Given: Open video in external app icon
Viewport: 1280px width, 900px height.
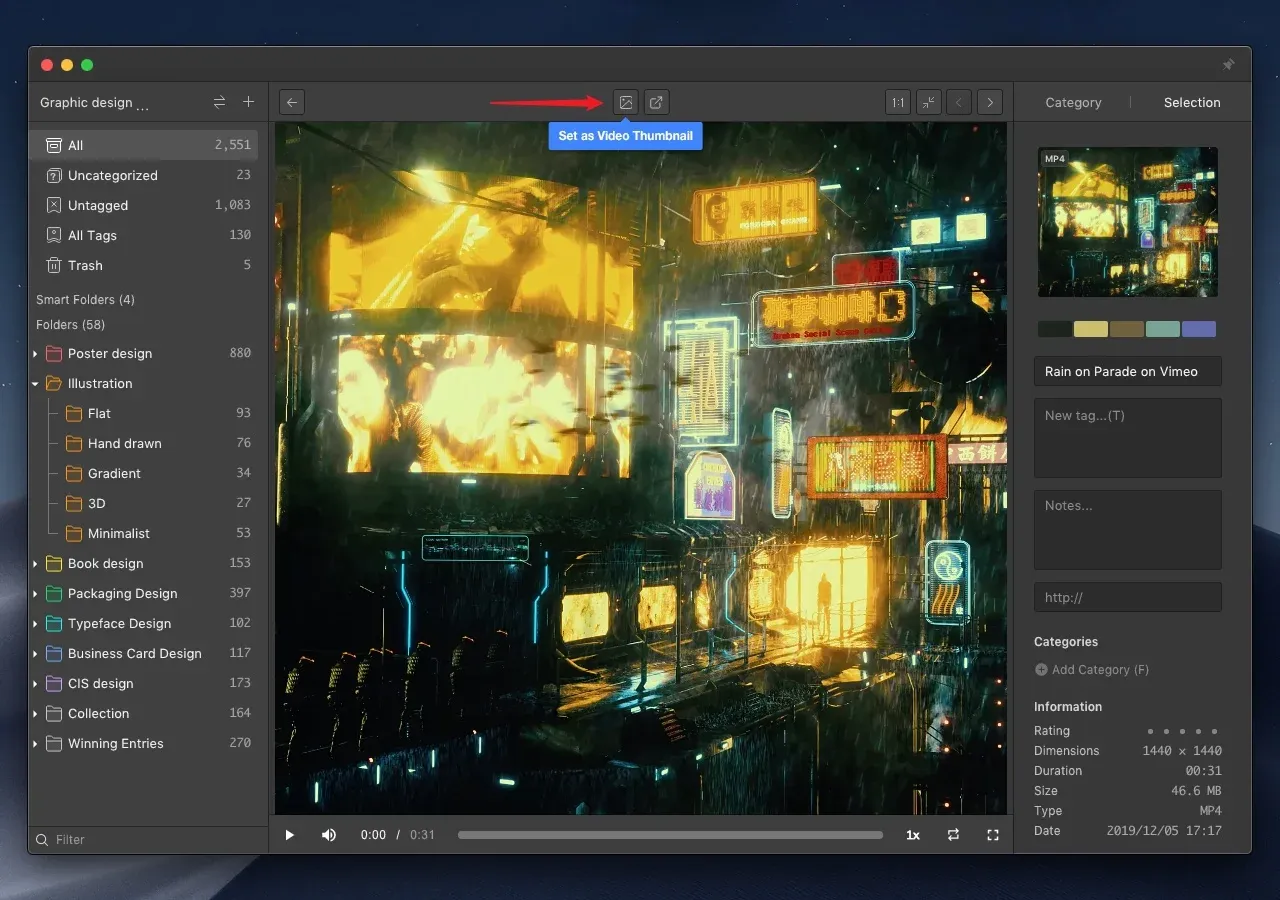Looking at the screenshot, I should (656, 102).
